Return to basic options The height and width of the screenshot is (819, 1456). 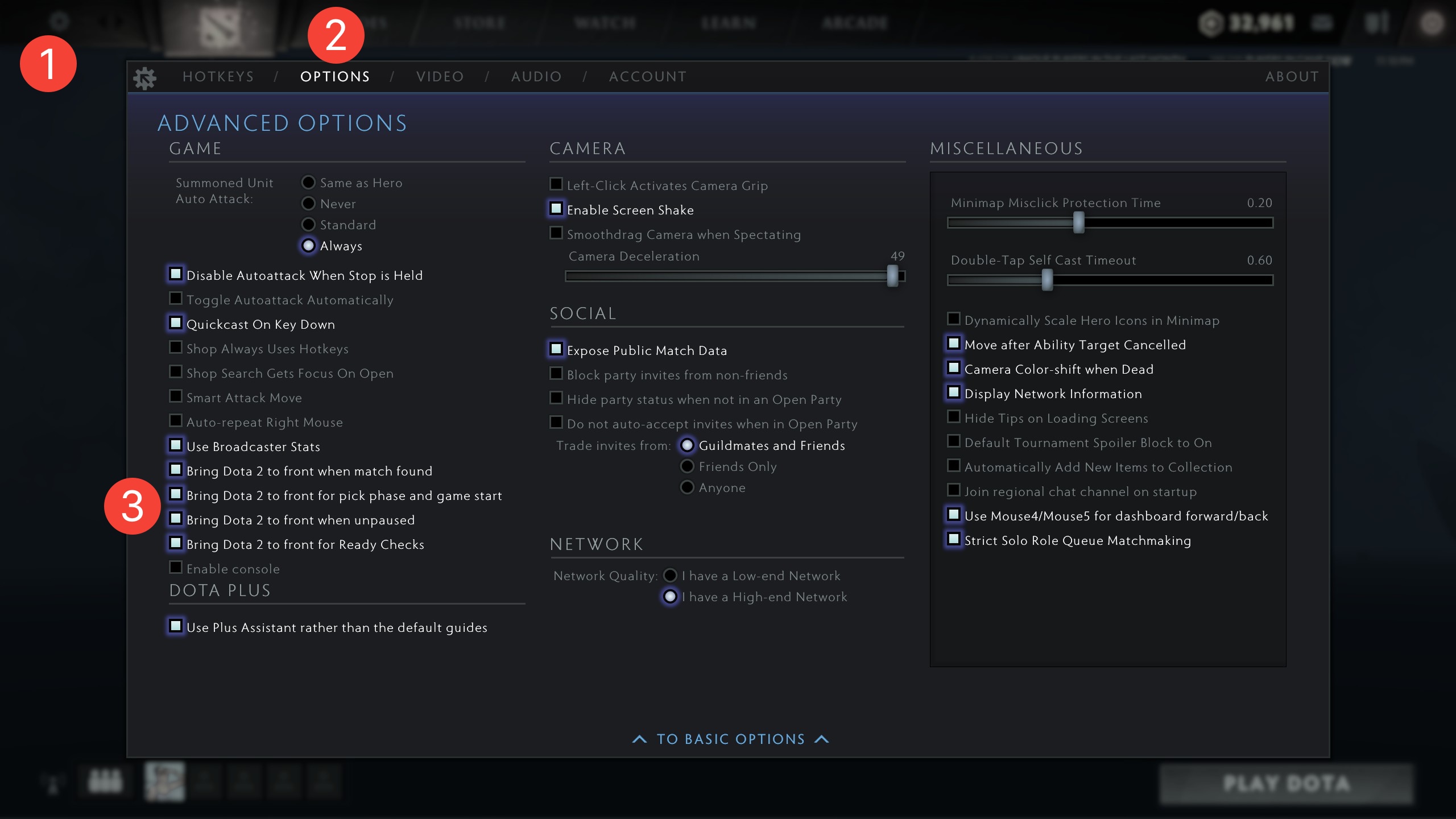tap(731, 739)
